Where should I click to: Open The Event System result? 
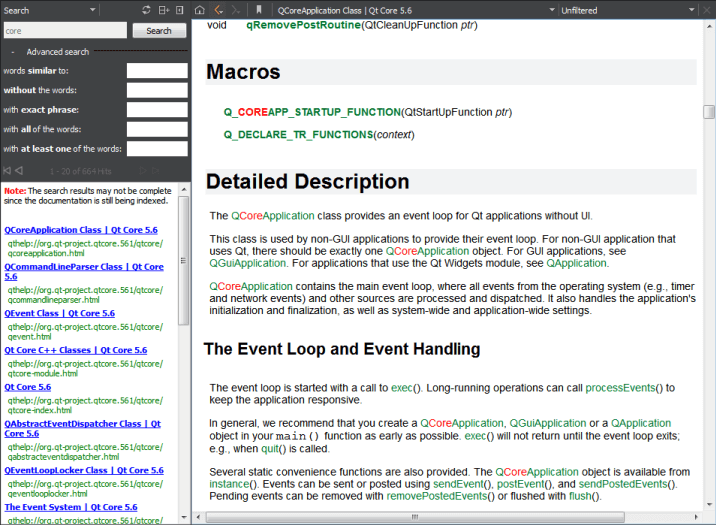click(71, 507)
